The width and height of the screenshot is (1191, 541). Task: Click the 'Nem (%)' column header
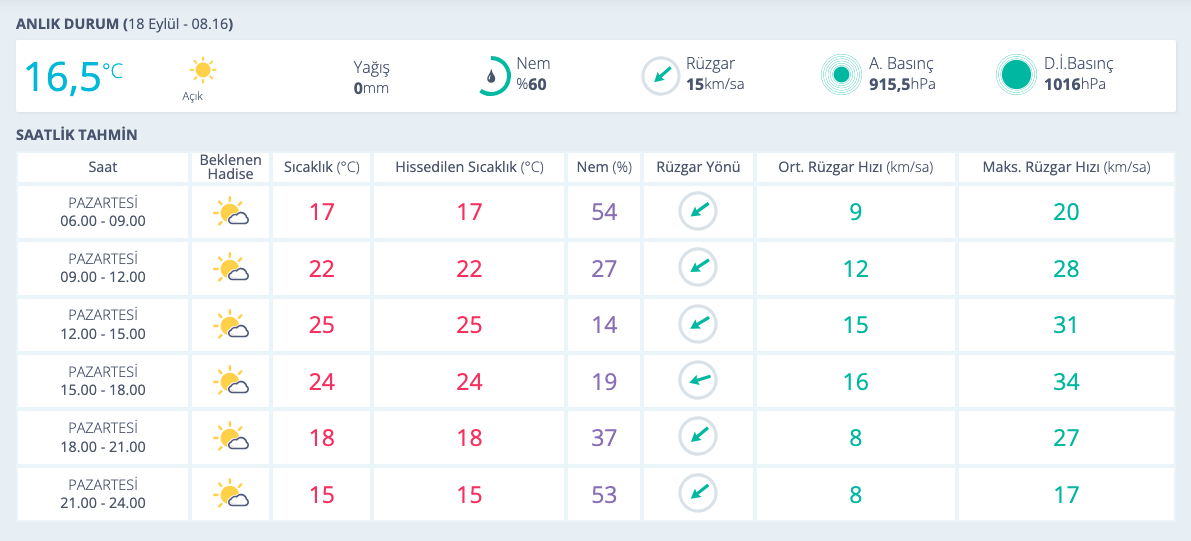coord(604,167)
